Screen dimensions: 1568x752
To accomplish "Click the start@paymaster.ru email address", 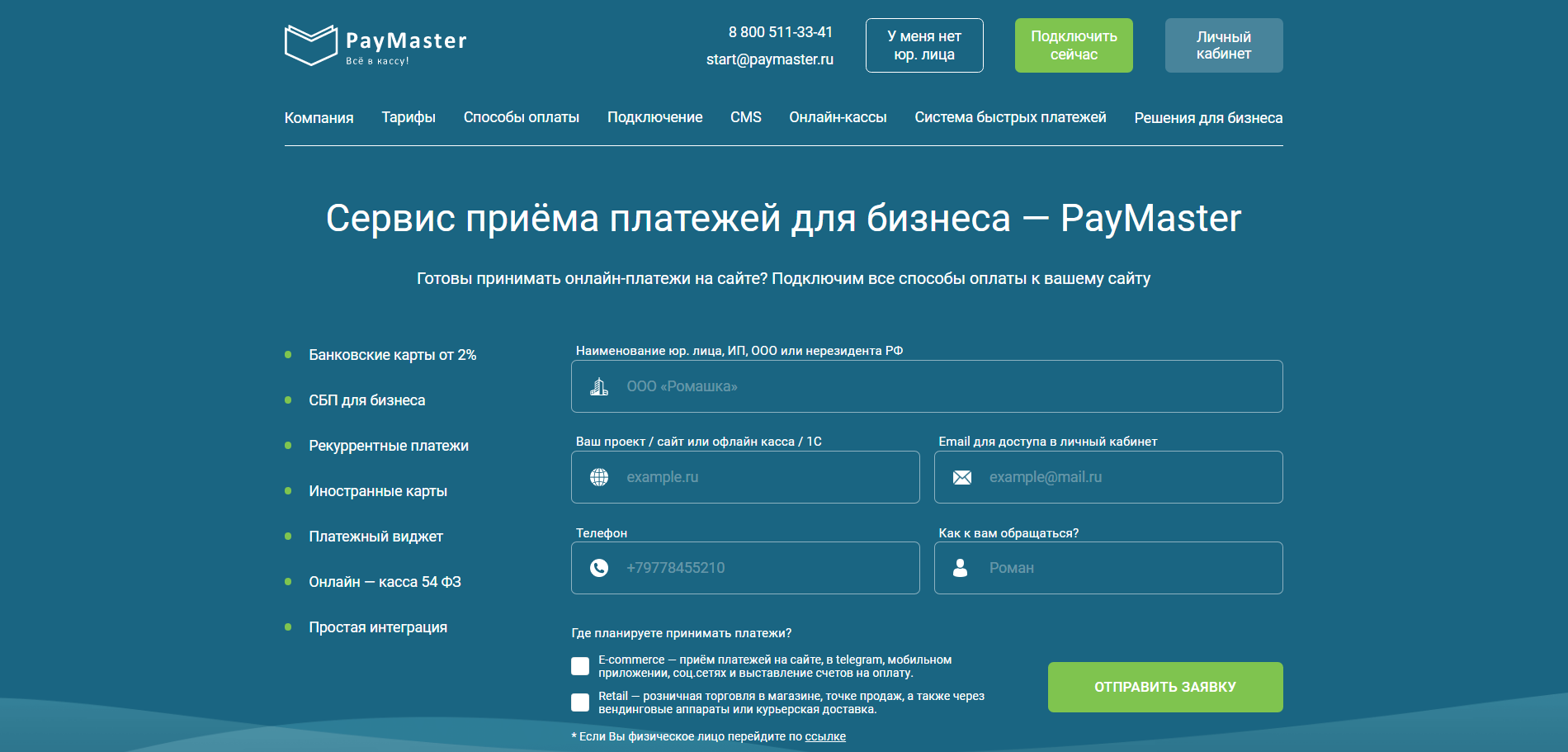I will pyautogui.click(x=770, y=59).
